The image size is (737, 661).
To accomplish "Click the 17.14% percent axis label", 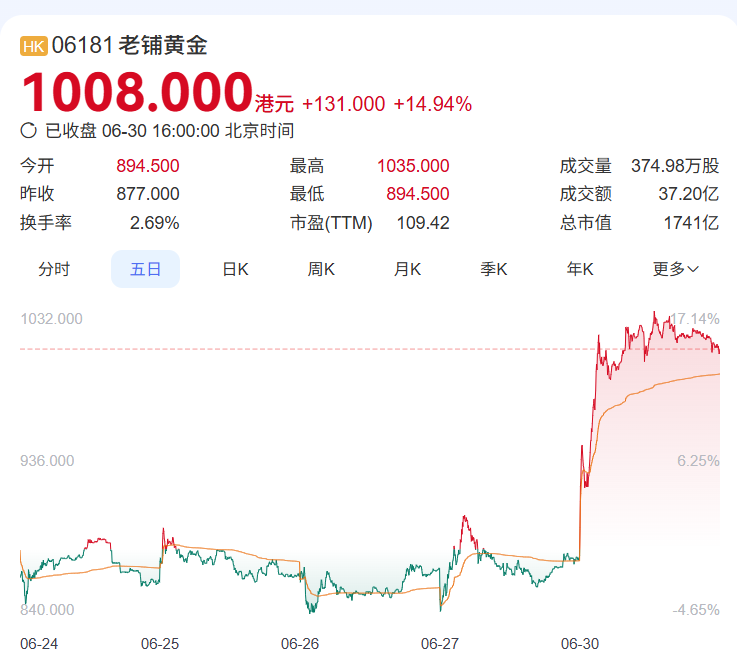I will click(x=694, y=319).
